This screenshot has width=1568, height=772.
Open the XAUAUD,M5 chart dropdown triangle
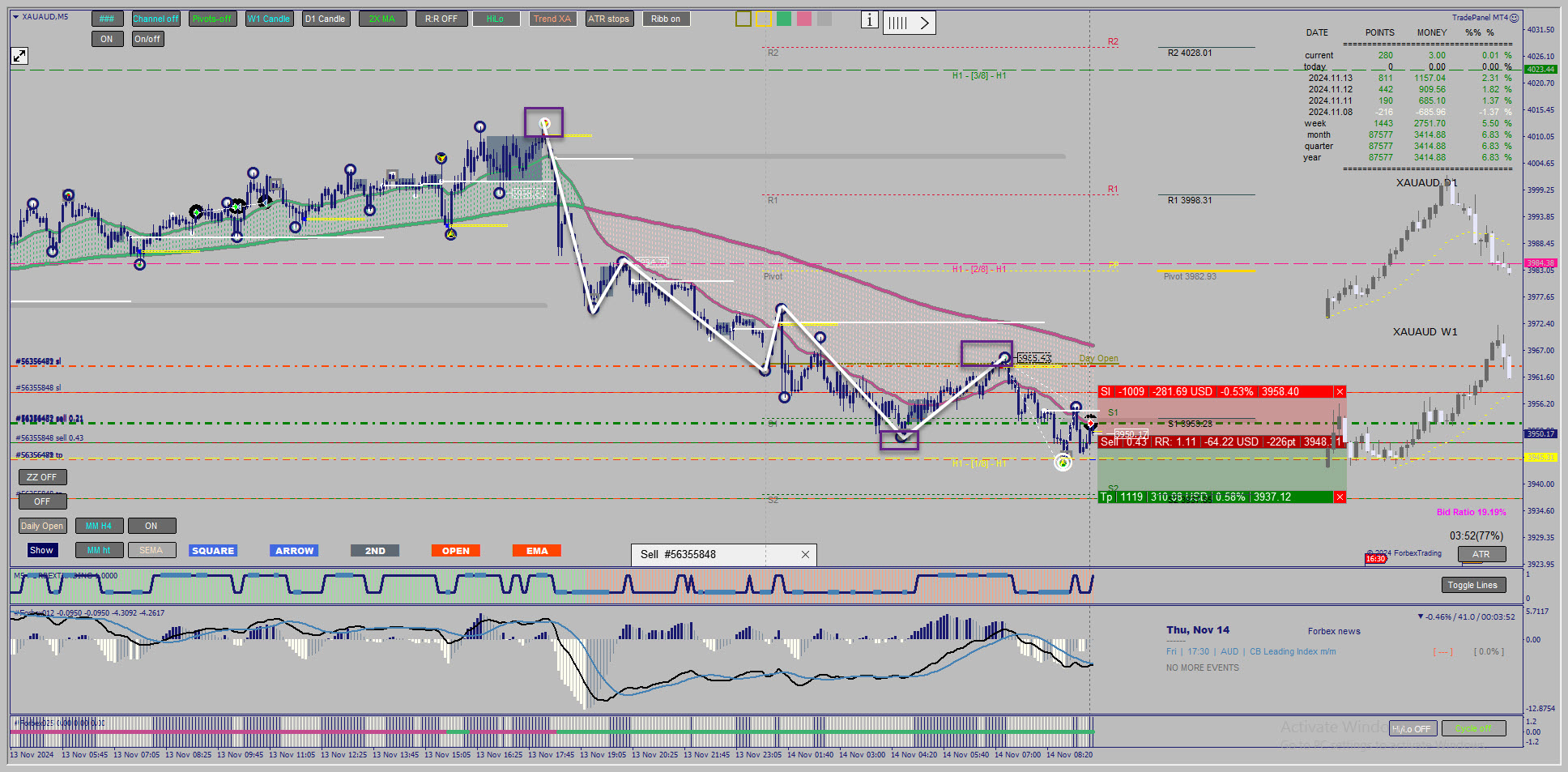click(15, 17)
